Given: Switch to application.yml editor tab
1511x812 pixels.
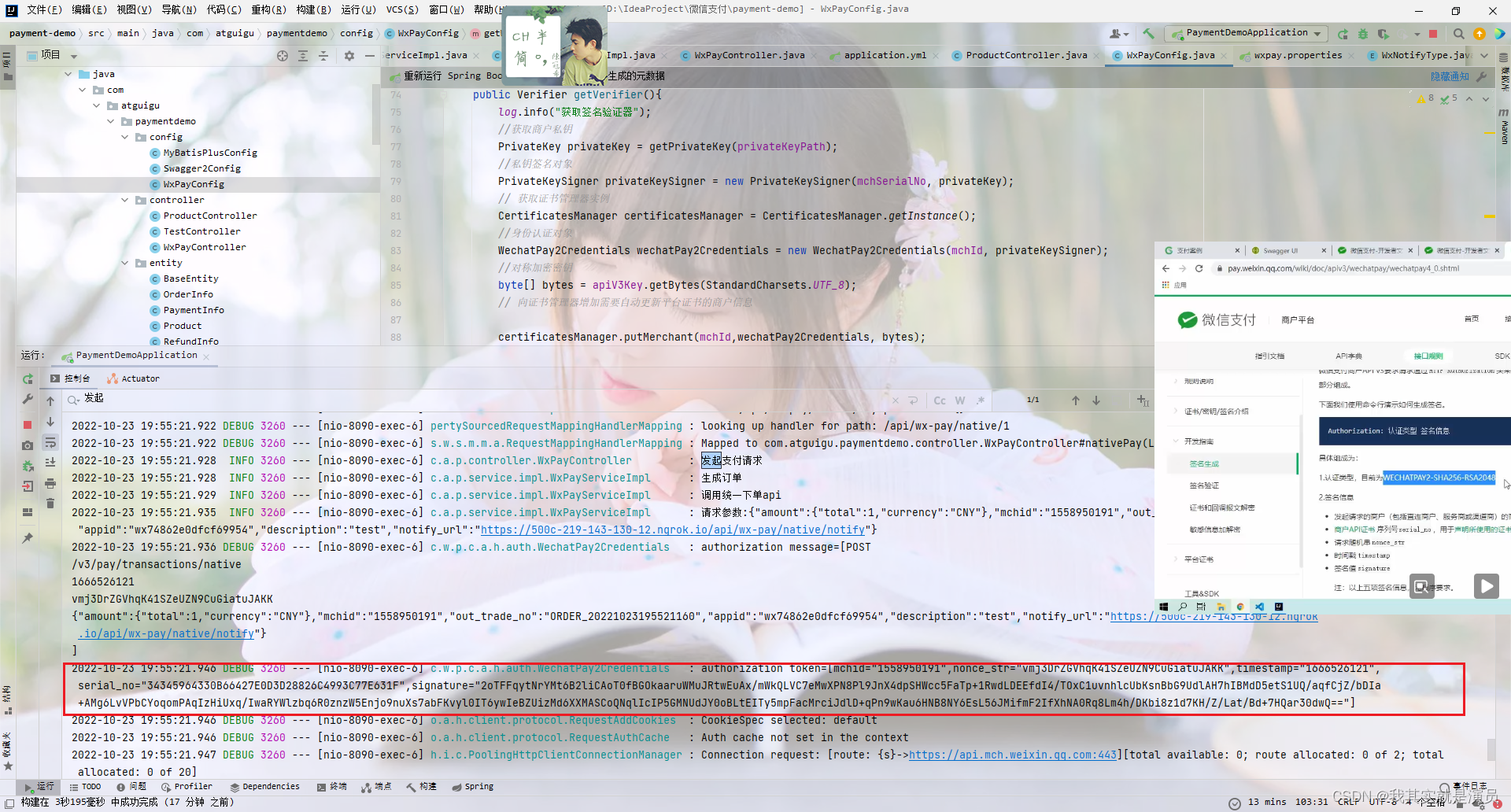Looking at the screenshot, I should 884,55.
